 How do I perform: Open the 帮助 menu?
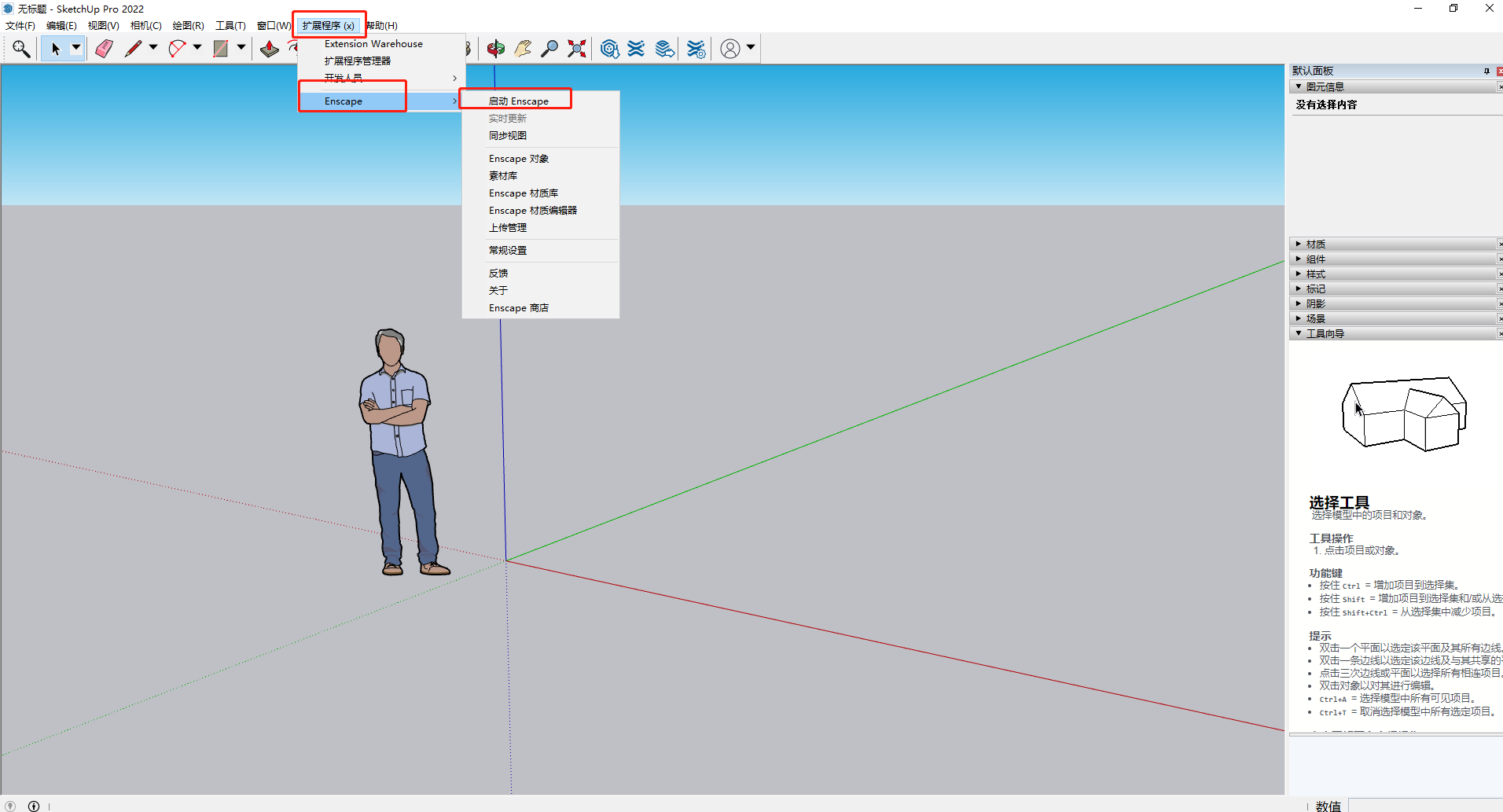pyautogui.click(x=381, y=25)
